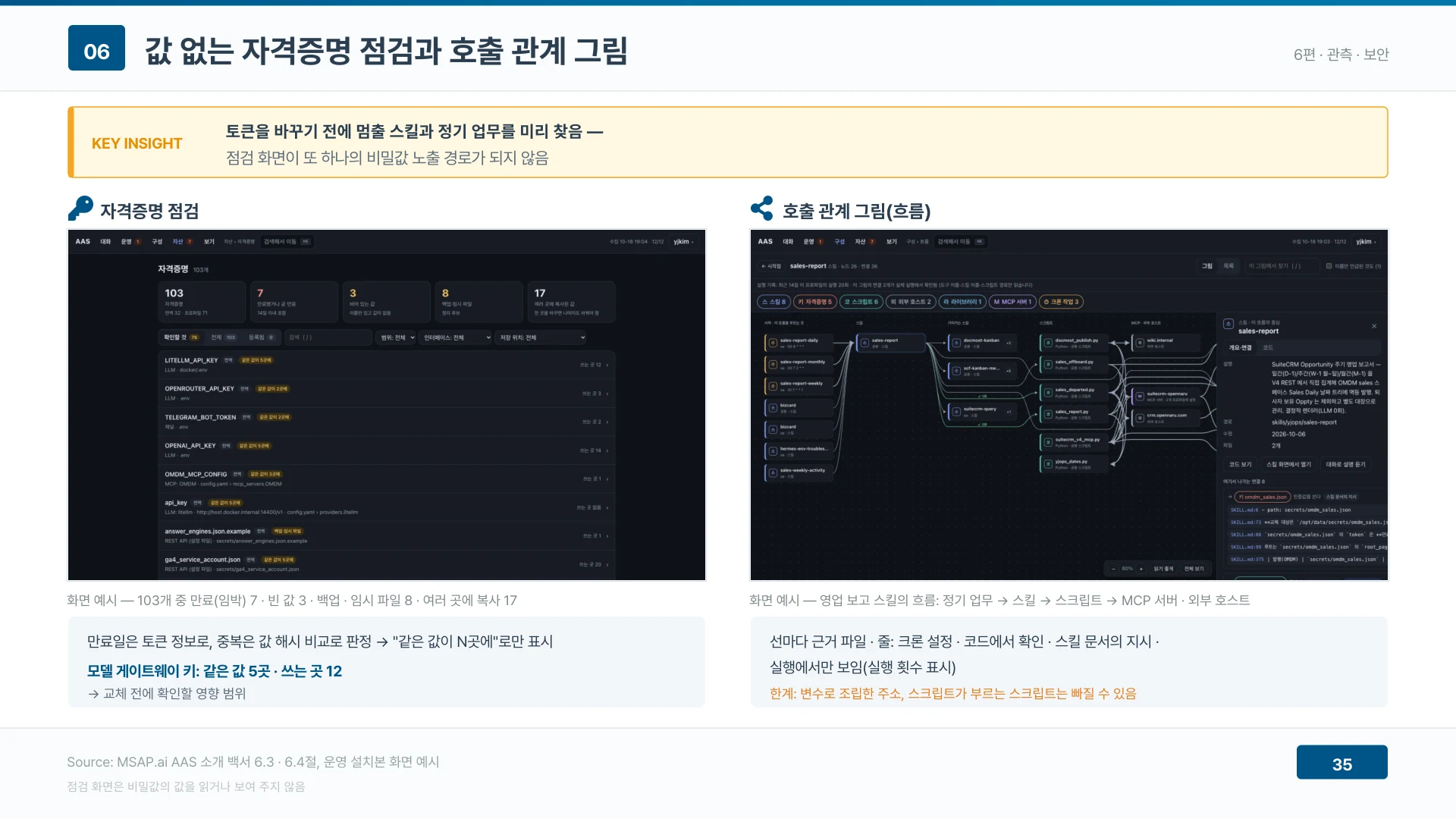Zoom in with the plus button
The width and height of the screenshot is (1456, 819).
(1141, 568)
